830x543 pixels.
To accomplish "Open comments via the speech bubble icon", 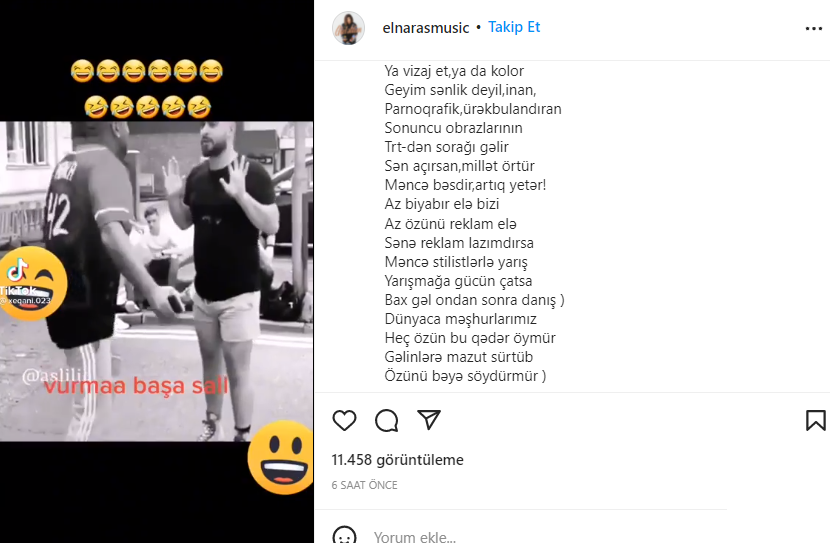I will (x=386, y=421).
